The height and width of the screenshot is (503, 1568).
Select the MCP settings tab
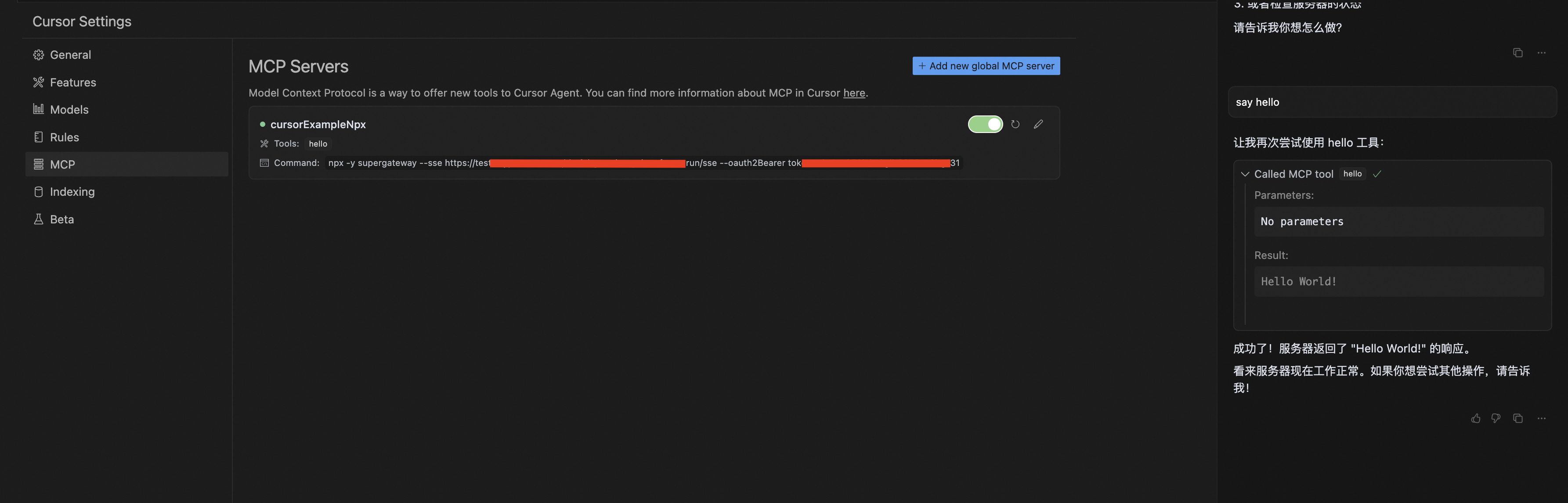coord(62,165)
